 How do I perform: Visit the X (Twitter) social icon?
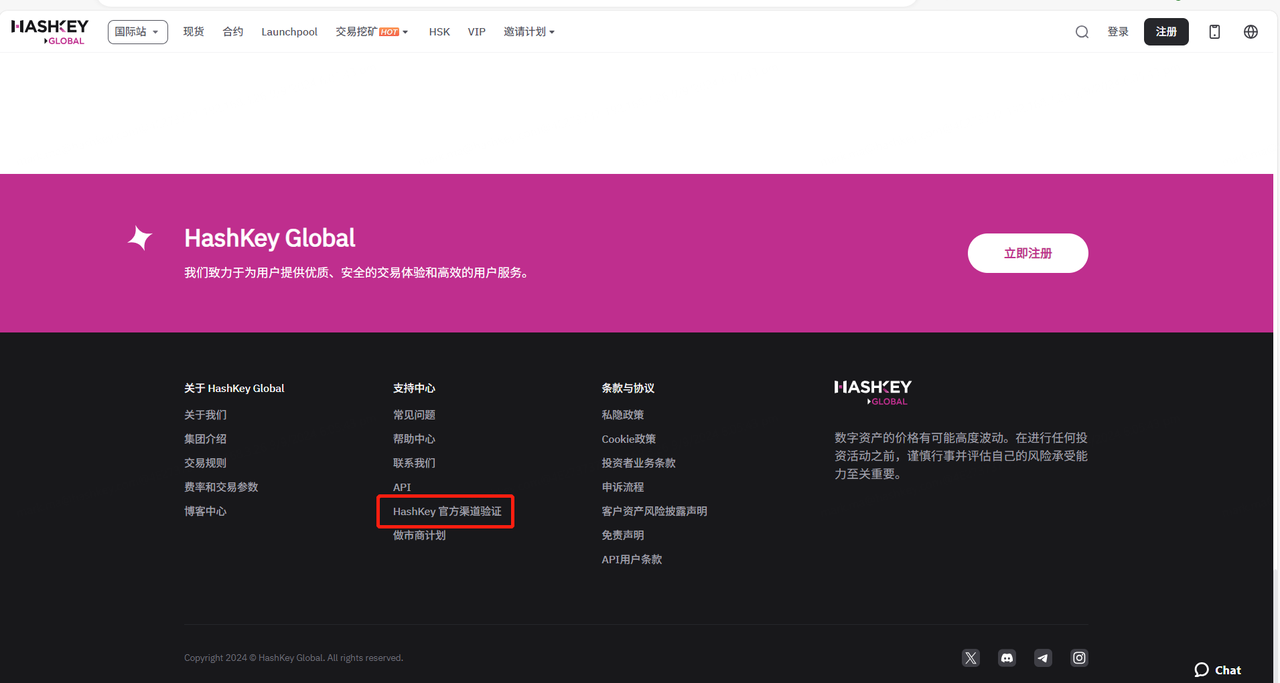(x=971, y=657)
